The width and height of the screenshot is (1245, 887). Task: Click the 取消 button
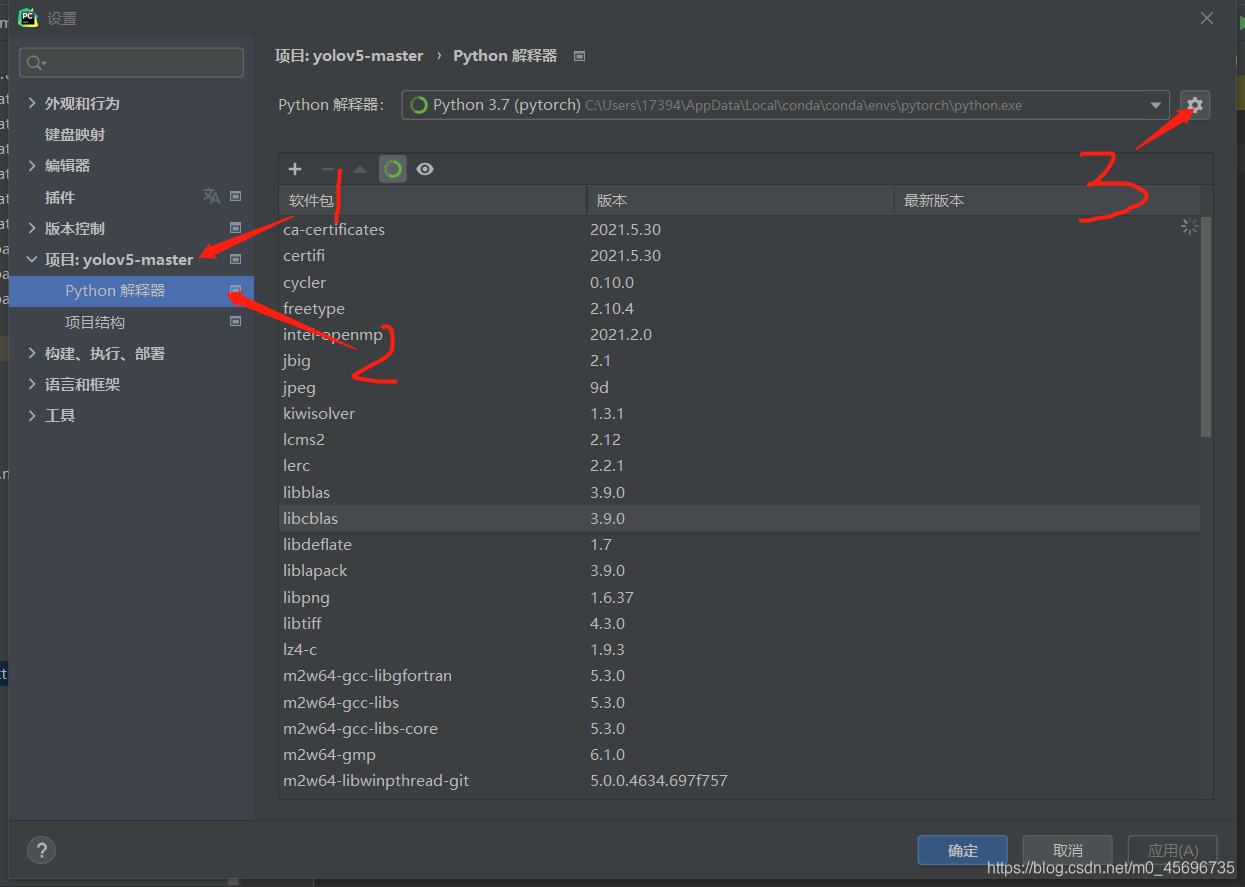(x=1067, y=850)
